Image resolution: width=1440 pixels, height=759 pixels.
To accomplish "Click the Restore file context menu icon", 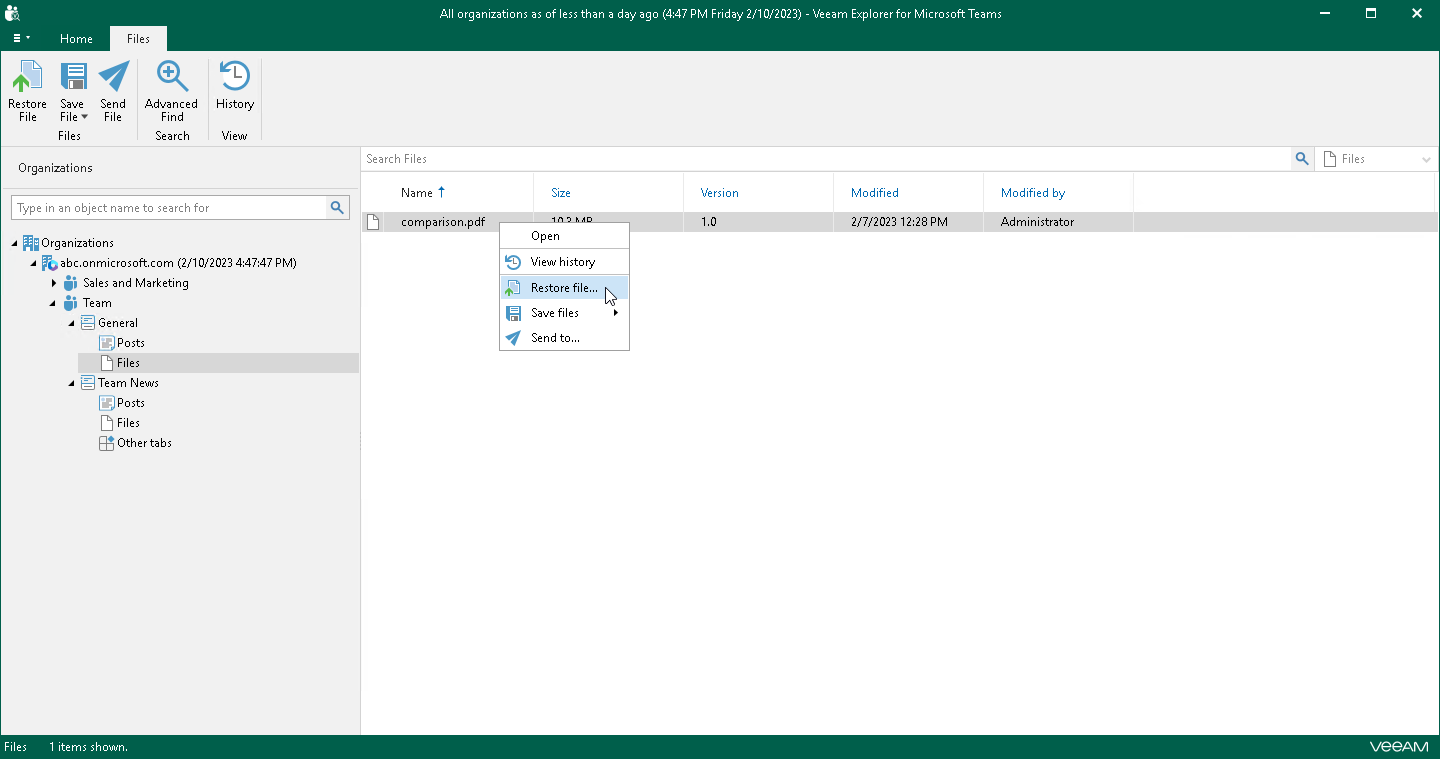I will coord(513,288).
